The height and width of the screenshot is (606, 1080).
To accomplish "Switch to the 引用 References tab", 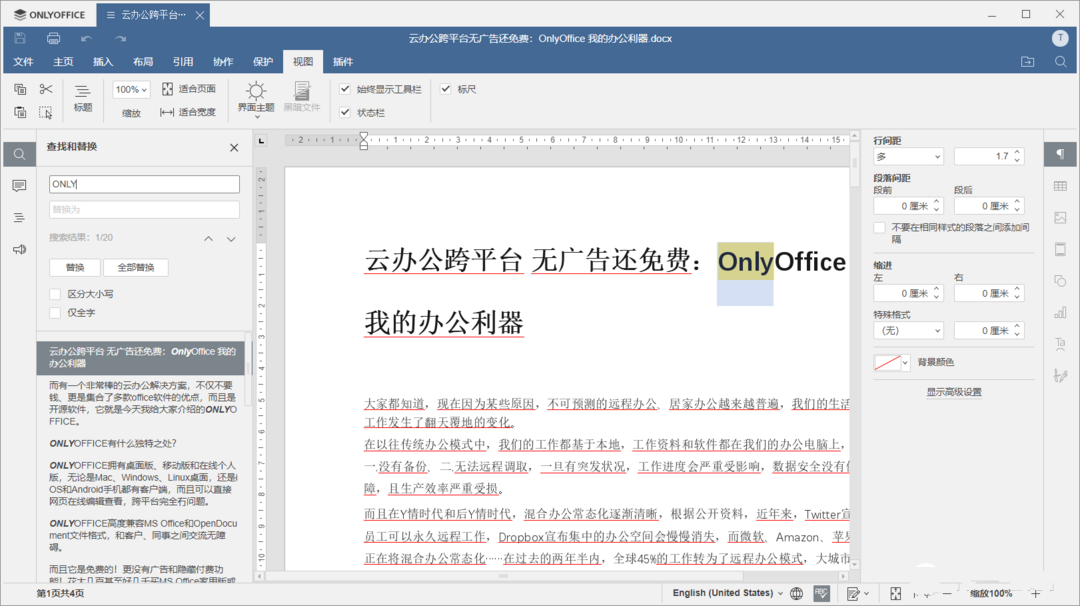I will (183, 62).
